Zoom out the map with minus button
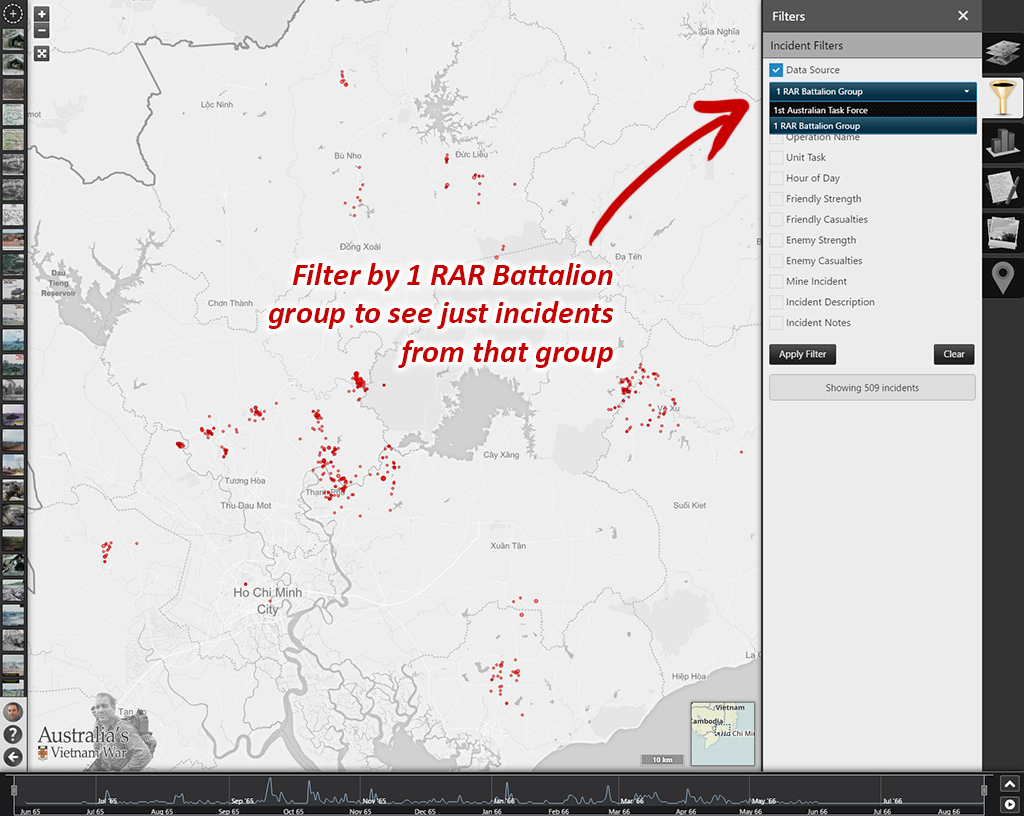The image size is (1024, 816). coord(41,31)
